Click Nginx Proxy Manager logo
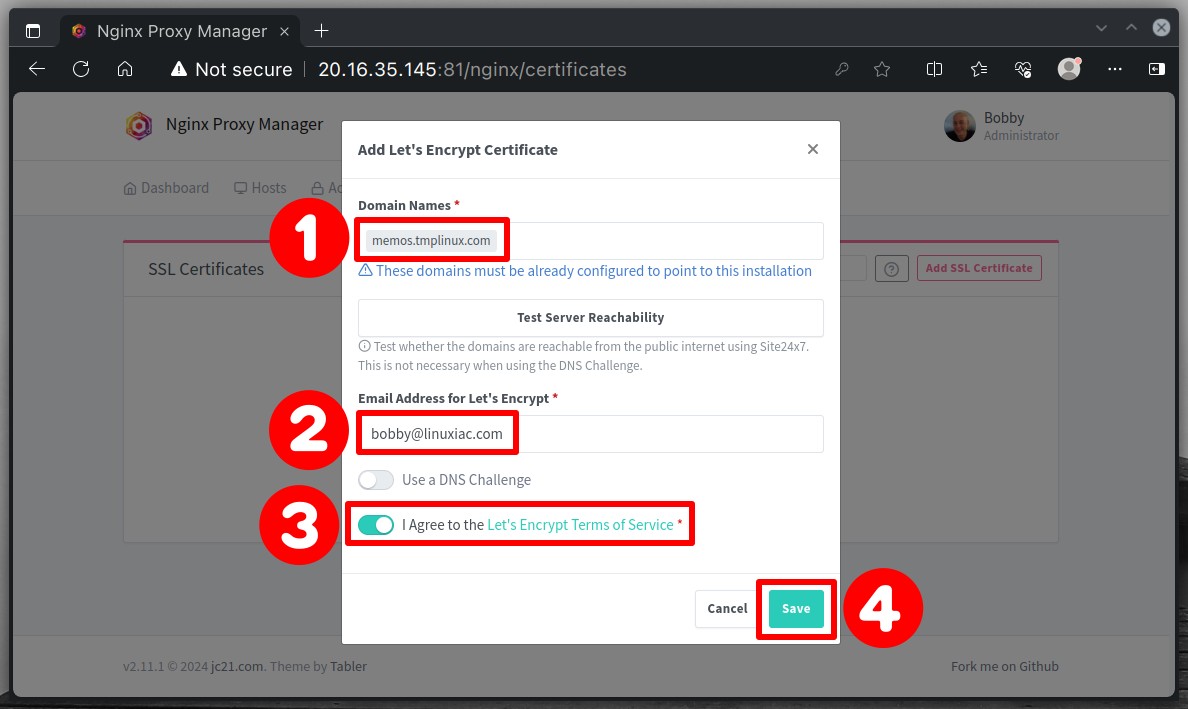This screenshot has height=709, width=1188. 139,125
